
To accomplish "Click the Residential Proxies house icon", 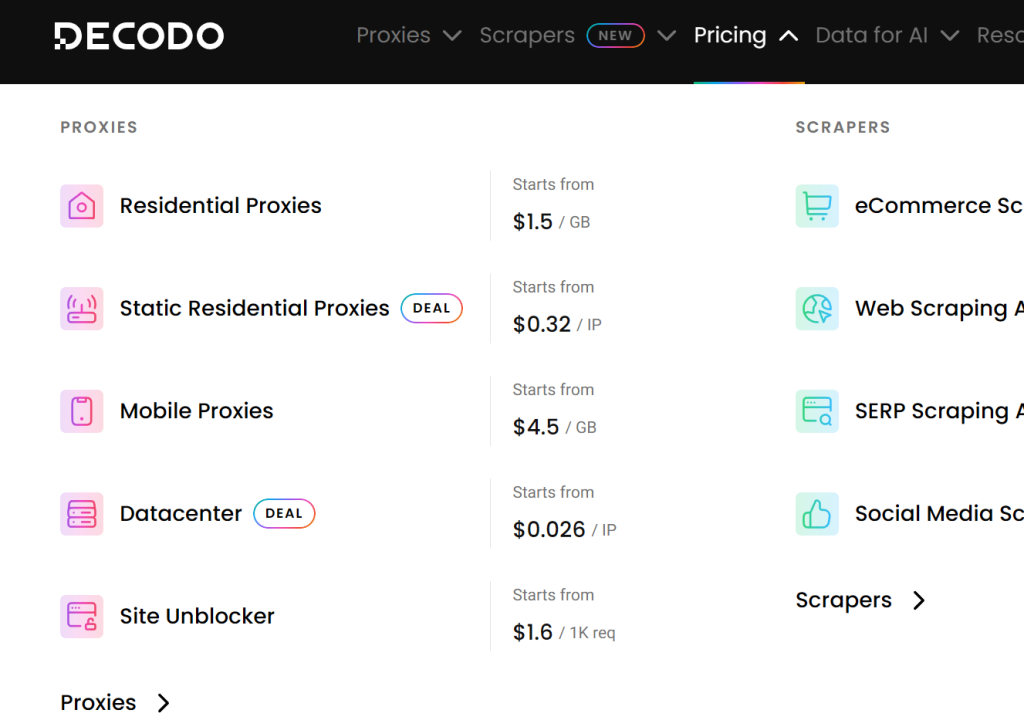I will [82, 206].
